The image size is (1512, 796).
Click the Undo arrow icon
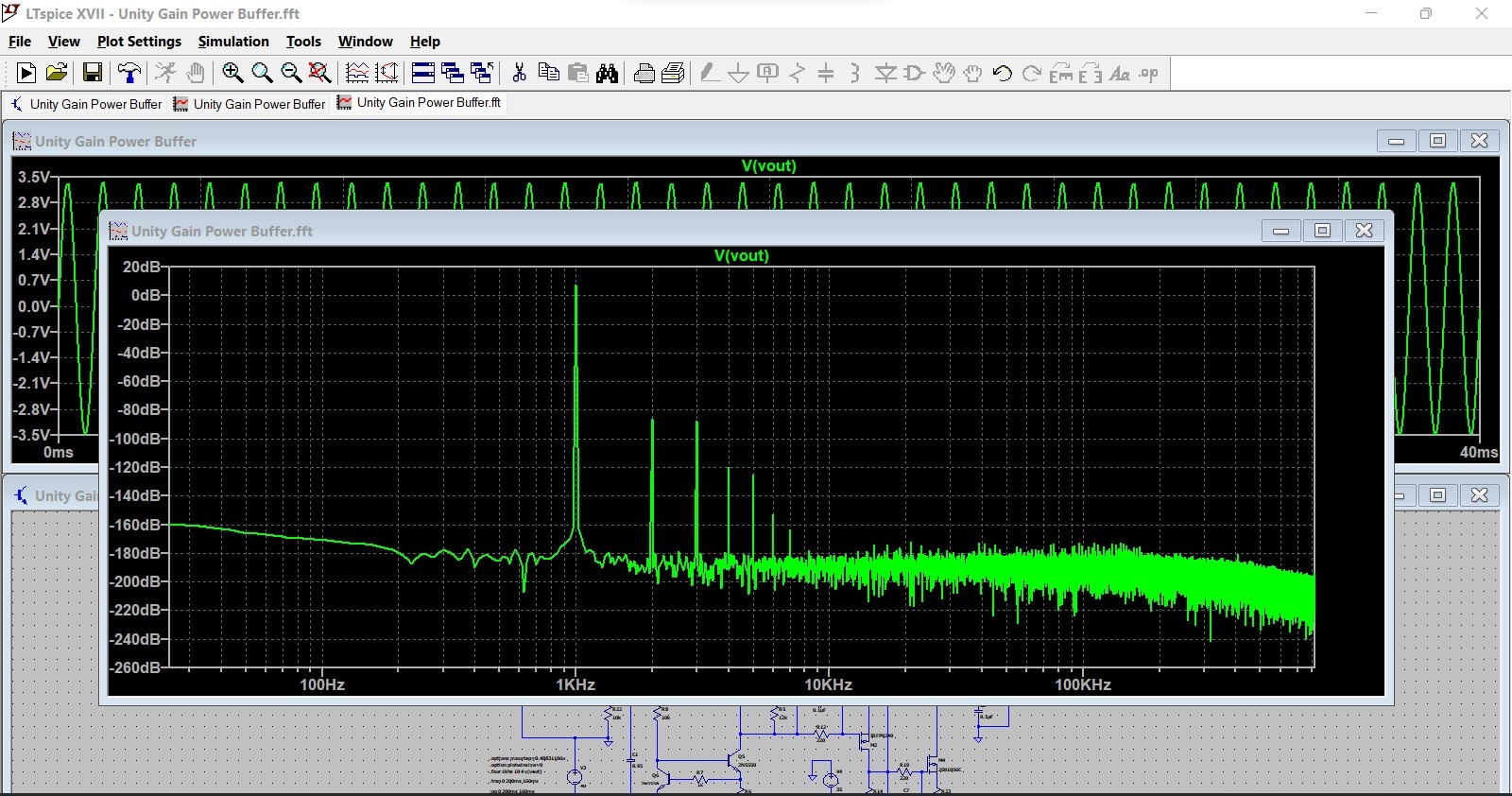click(x=1003, y=73)
